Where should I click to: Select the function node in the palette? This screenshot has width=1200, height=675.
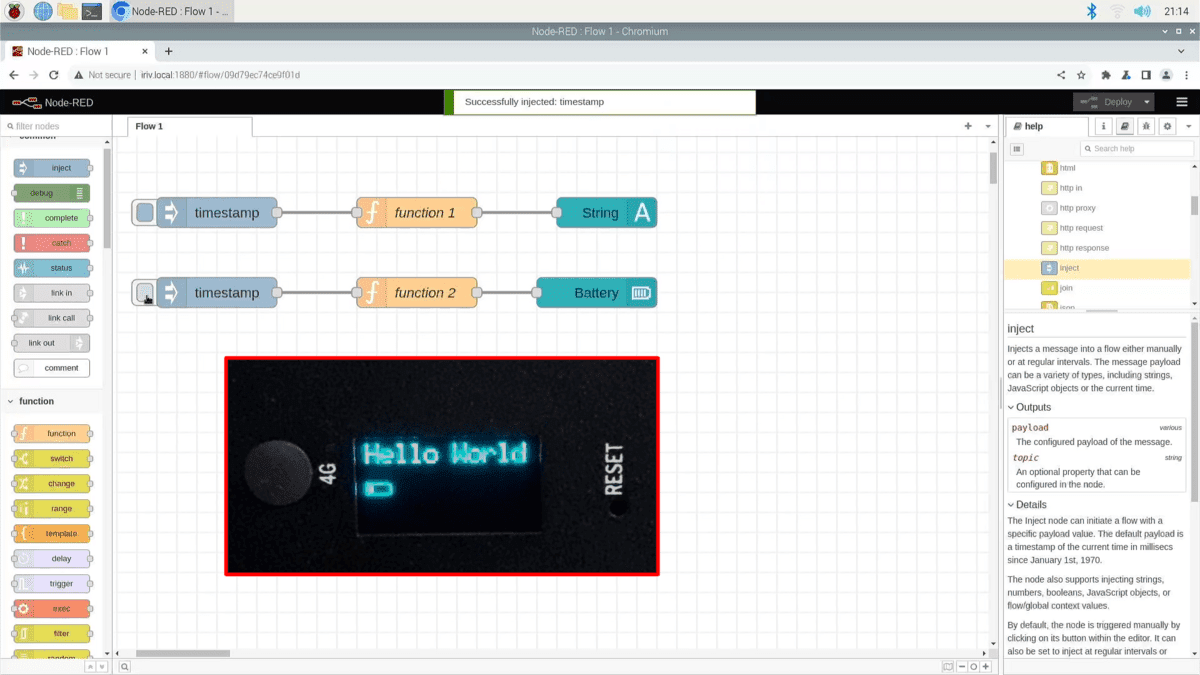coord(51,433)
